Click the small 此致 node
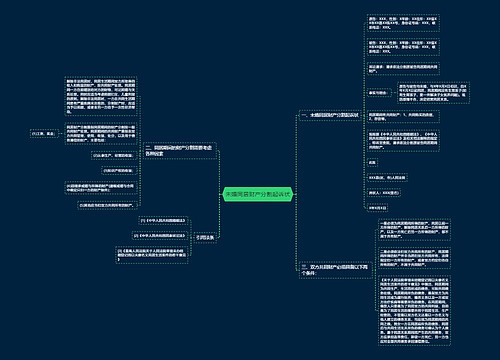 click(372, 163)
